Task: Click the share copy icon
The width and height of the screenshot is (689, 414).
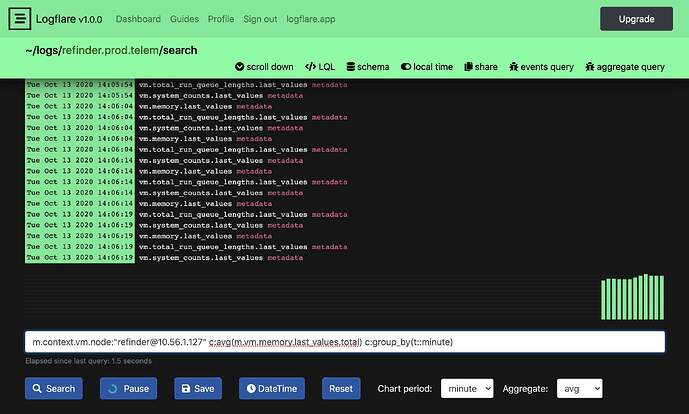Action: pos(468,67)
